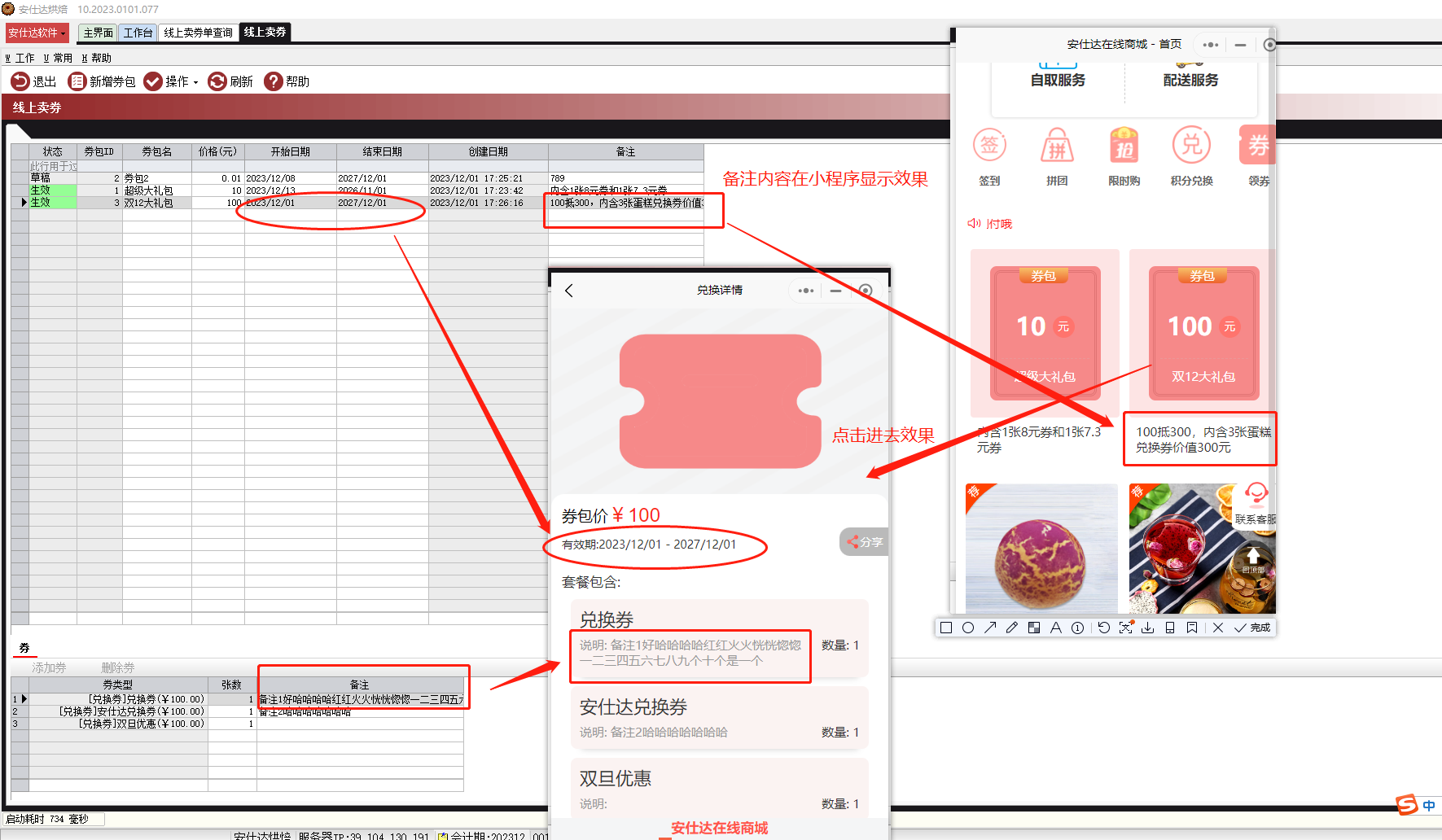Click the translate icon in the screenshot toolbar
This screenshot has width=1442, height=840.
coord(1126,628)
